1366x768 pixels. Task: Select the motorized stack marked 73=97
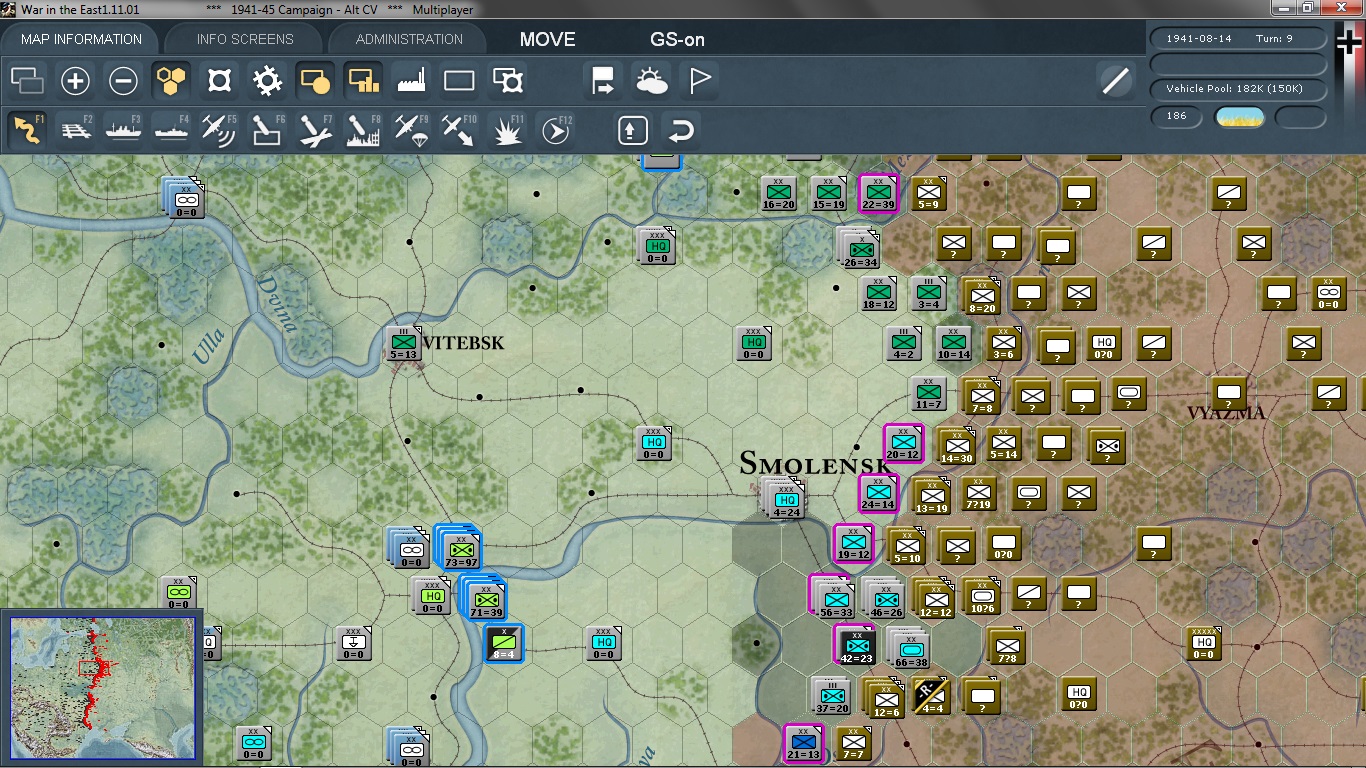[460, 548]
